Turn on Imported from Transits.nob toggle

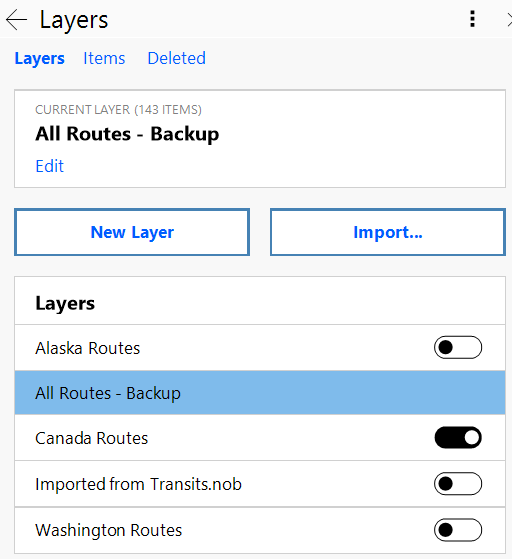coord(458,484)
